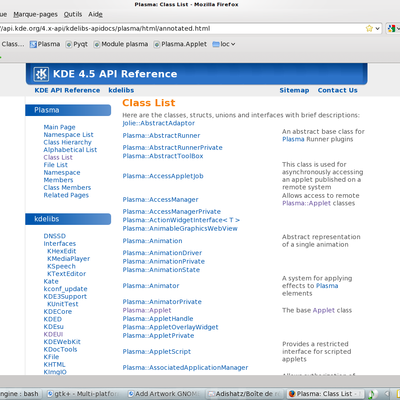400x400 pixels.
Task: Open the Plasma::AnimableGraphicsWebView class
Action: point(180,229)
